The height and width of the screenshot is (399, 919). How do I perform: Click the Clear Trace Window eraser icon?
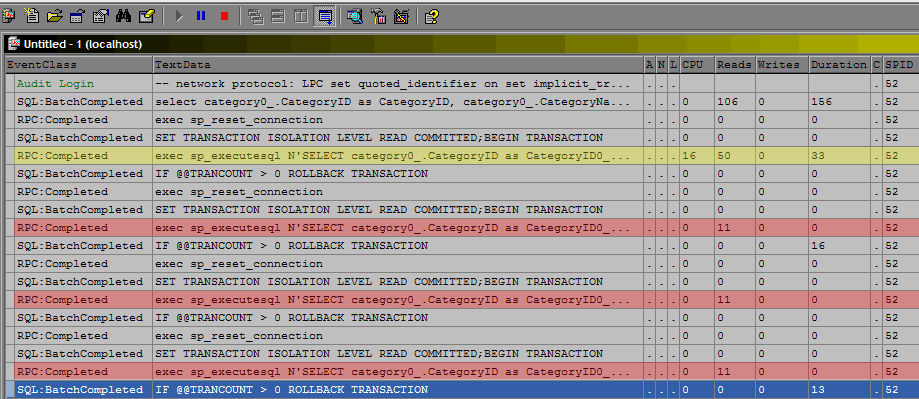coord(147,16)
